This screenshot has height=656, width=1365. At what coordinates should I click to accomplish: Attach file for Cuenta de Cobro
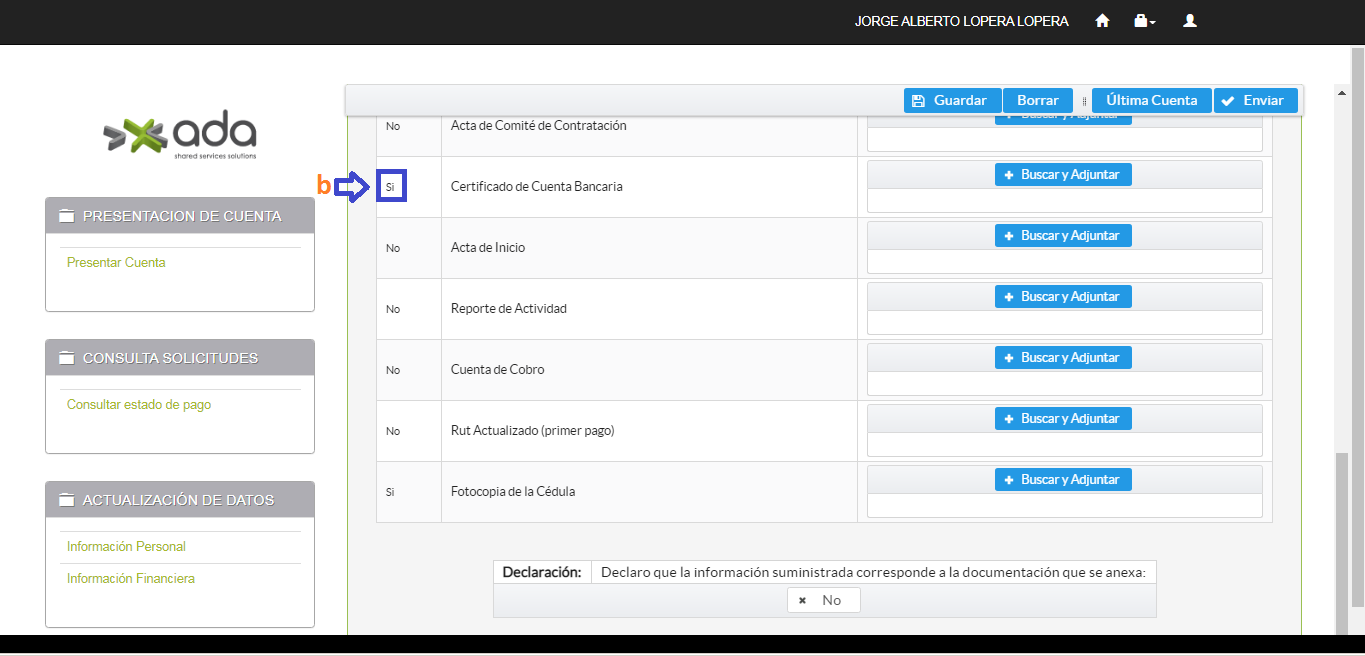(x=1062, y=357)
